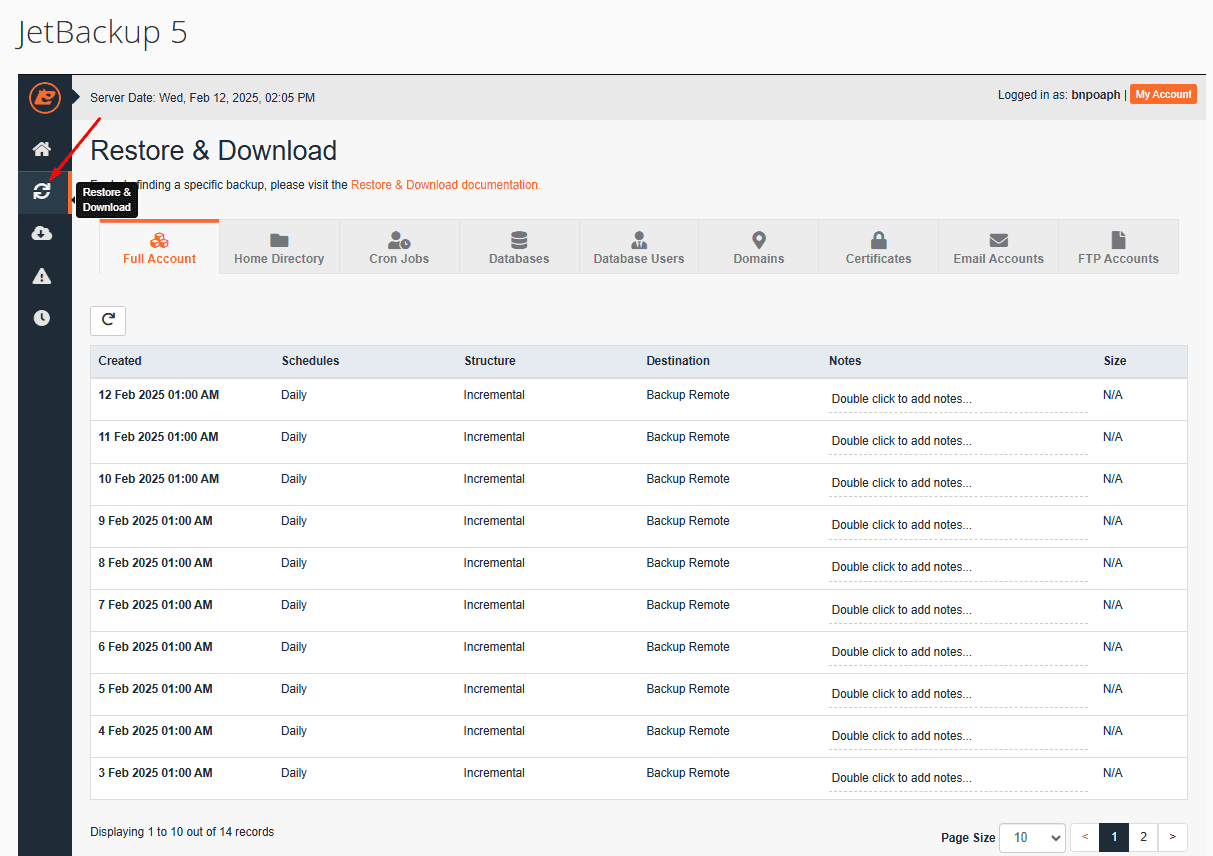Open Restore & Download sidebar icon
Viewport: 1213px width, 856px height.
click(42, 191)
